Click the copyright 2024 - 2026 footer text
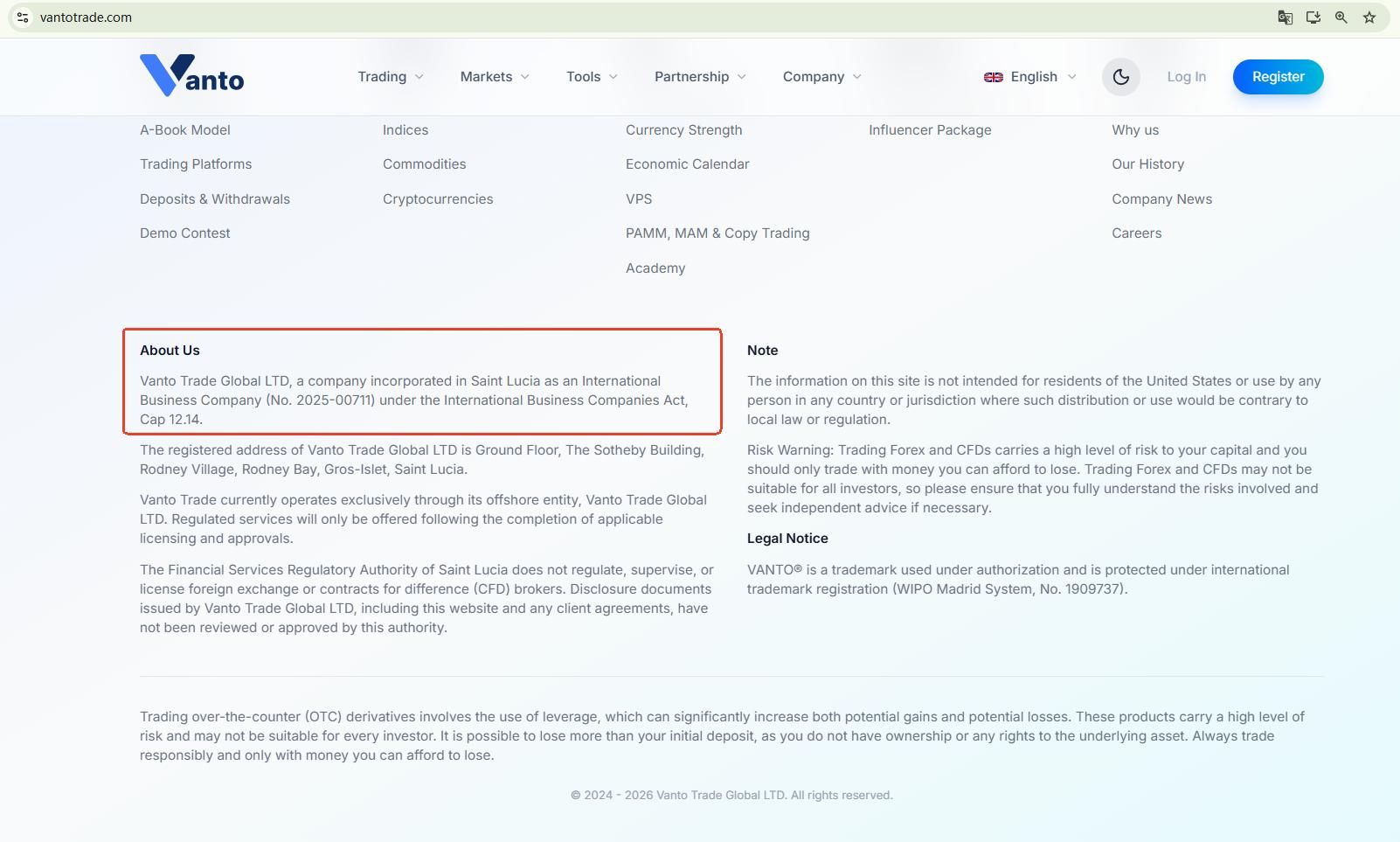The height and width of the screenshot is (842, 1400). pos(731,795)
